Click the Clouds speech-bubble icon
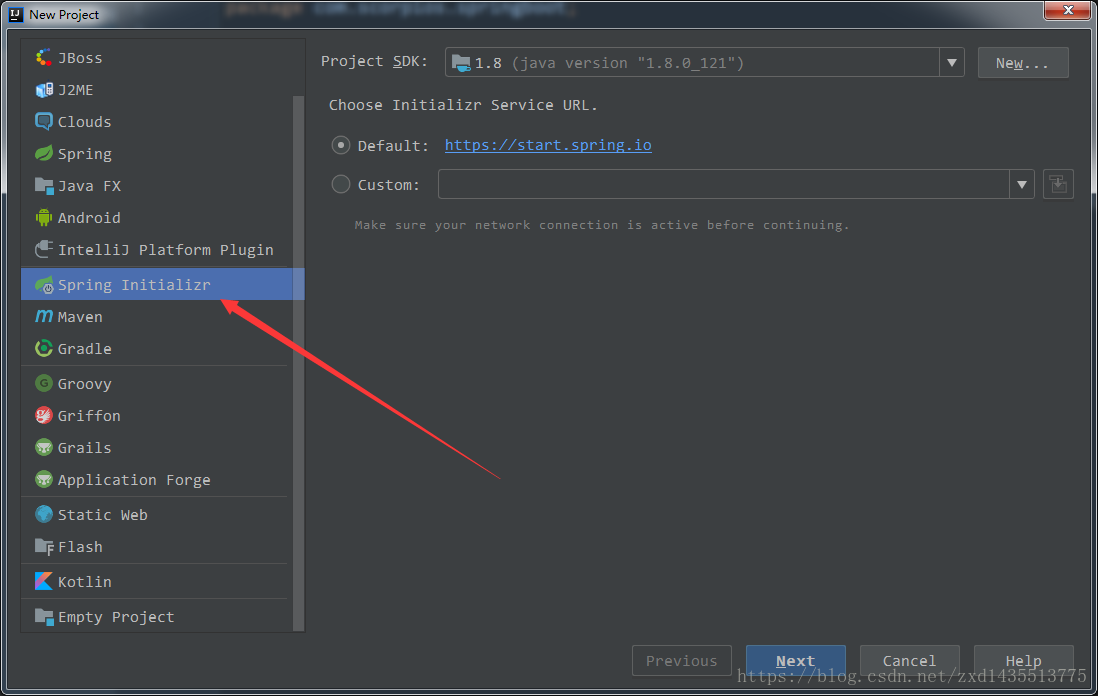The width and height of the screenshot is (1098, 696). (43, 122)
